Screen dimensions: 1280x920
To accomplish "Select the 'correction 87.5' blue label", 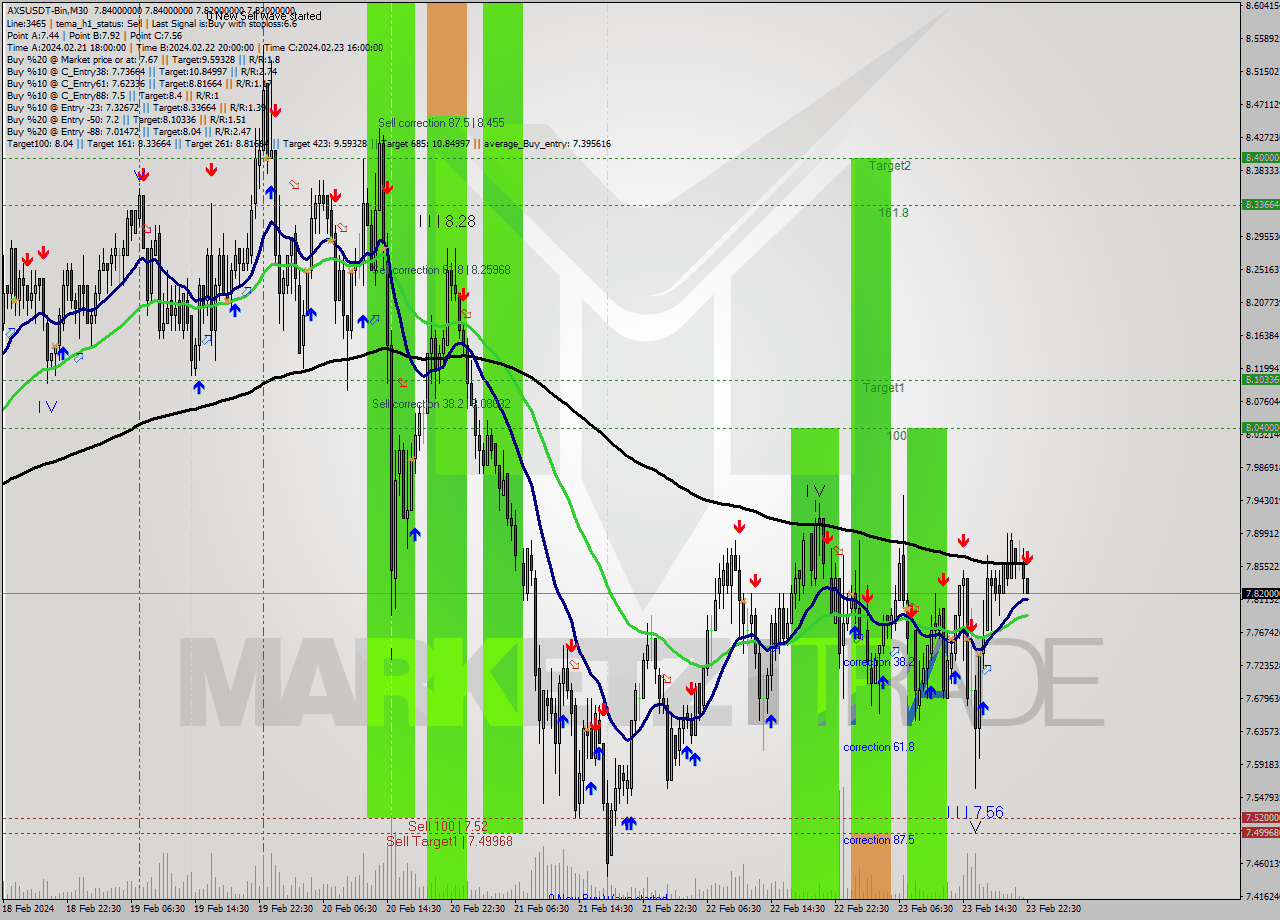I will pos(879,840).
